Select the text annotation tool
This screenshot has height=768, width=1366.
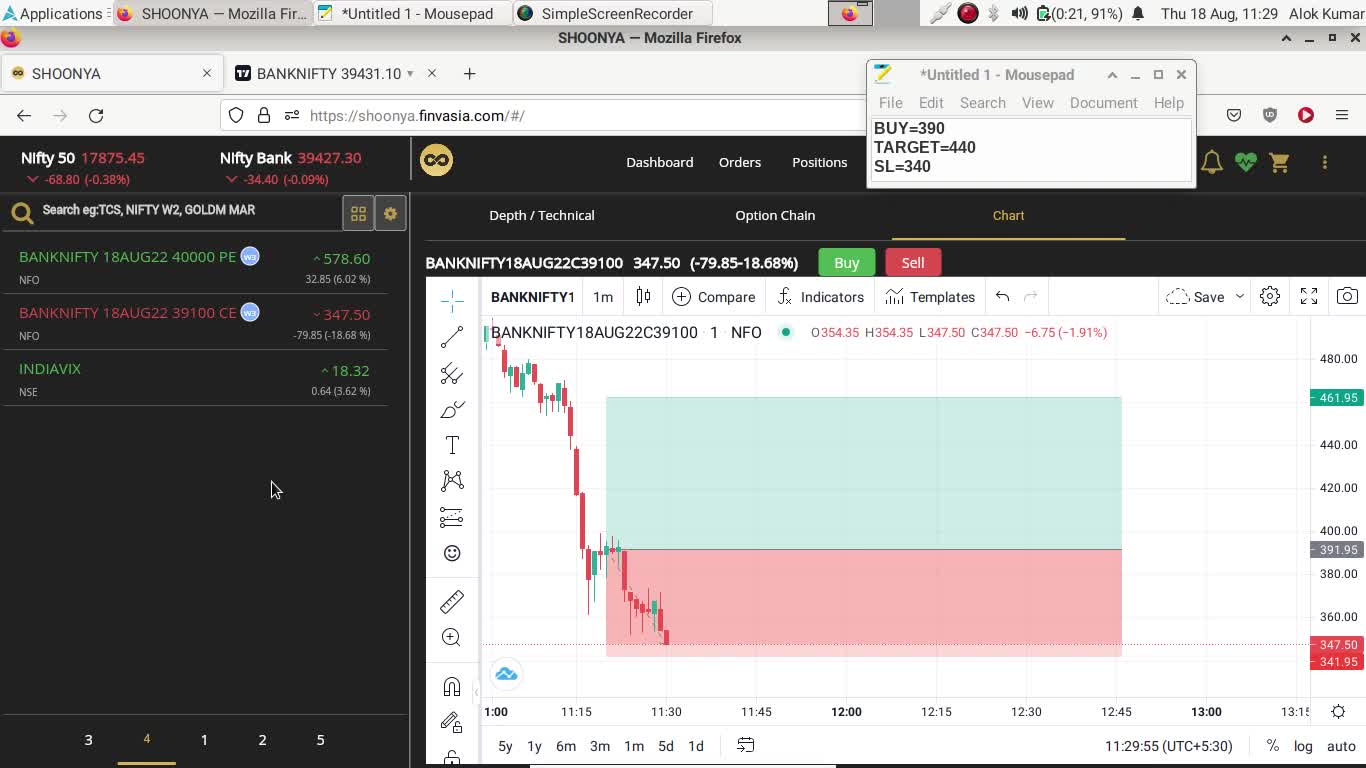click(452, 445)
